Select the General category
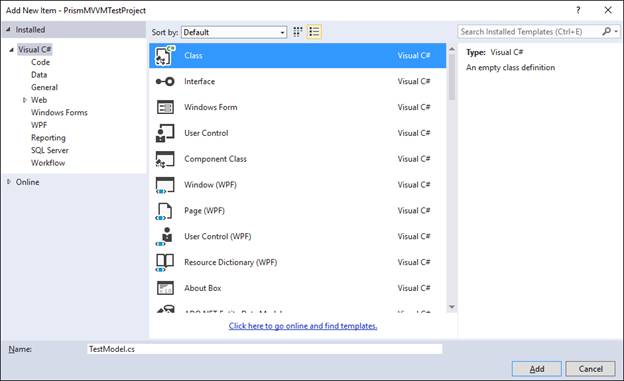This screenshot has width=624, height=381. (x=44, y=87)
